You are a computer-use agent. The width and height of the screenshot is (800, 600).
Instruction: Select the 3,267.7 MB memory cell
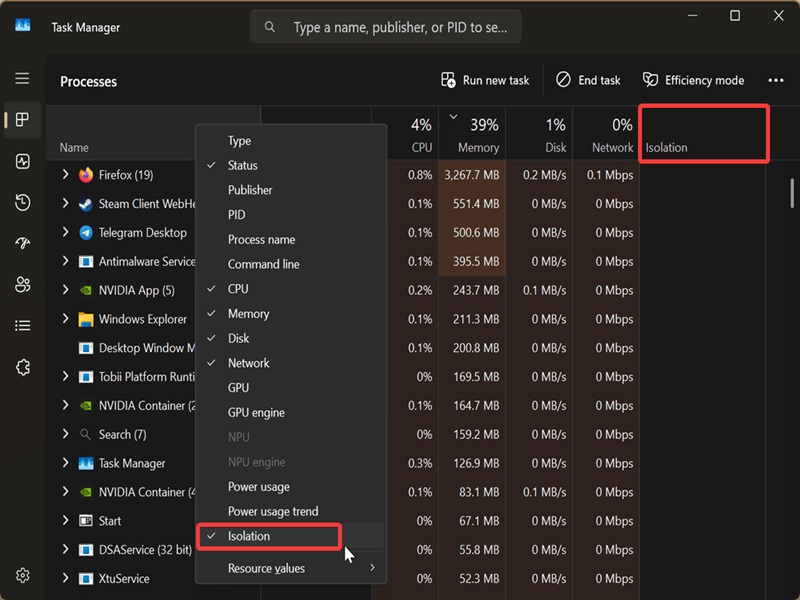pos(472,175)
